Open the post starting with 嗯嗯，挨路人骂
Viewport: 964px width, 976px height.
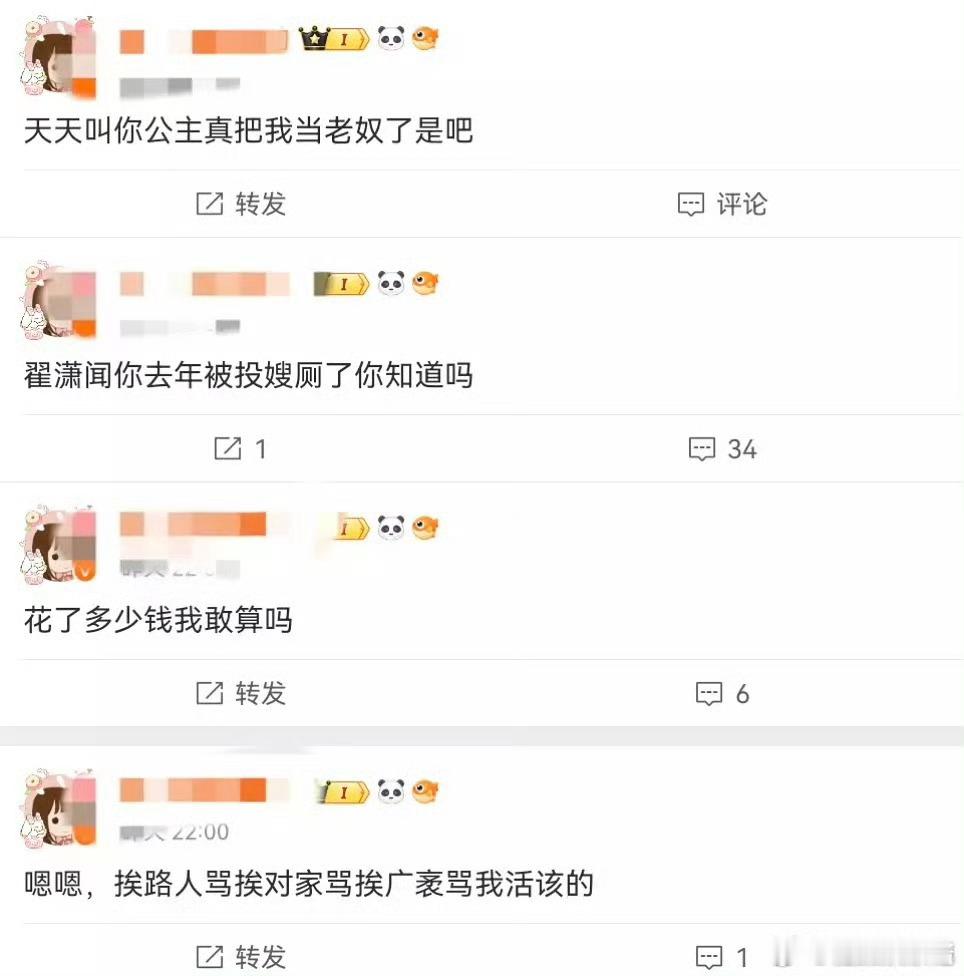click(x=309, y=884)
